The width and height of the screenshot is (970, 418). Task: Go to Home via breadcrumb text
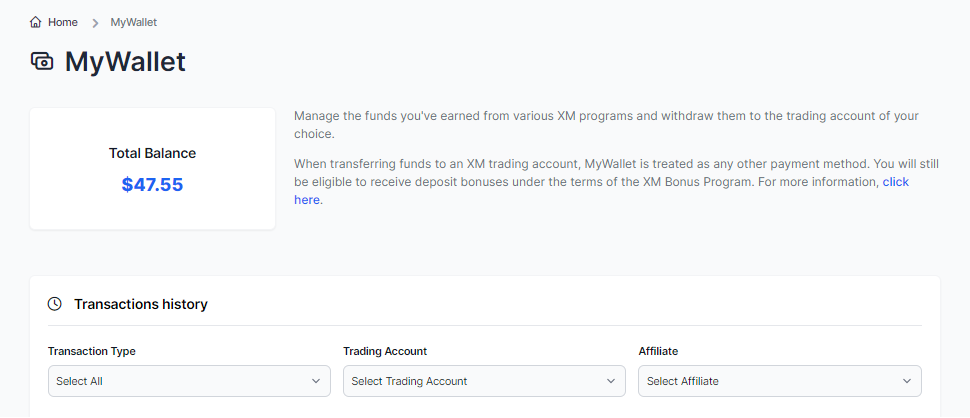(x=63, y=22)
